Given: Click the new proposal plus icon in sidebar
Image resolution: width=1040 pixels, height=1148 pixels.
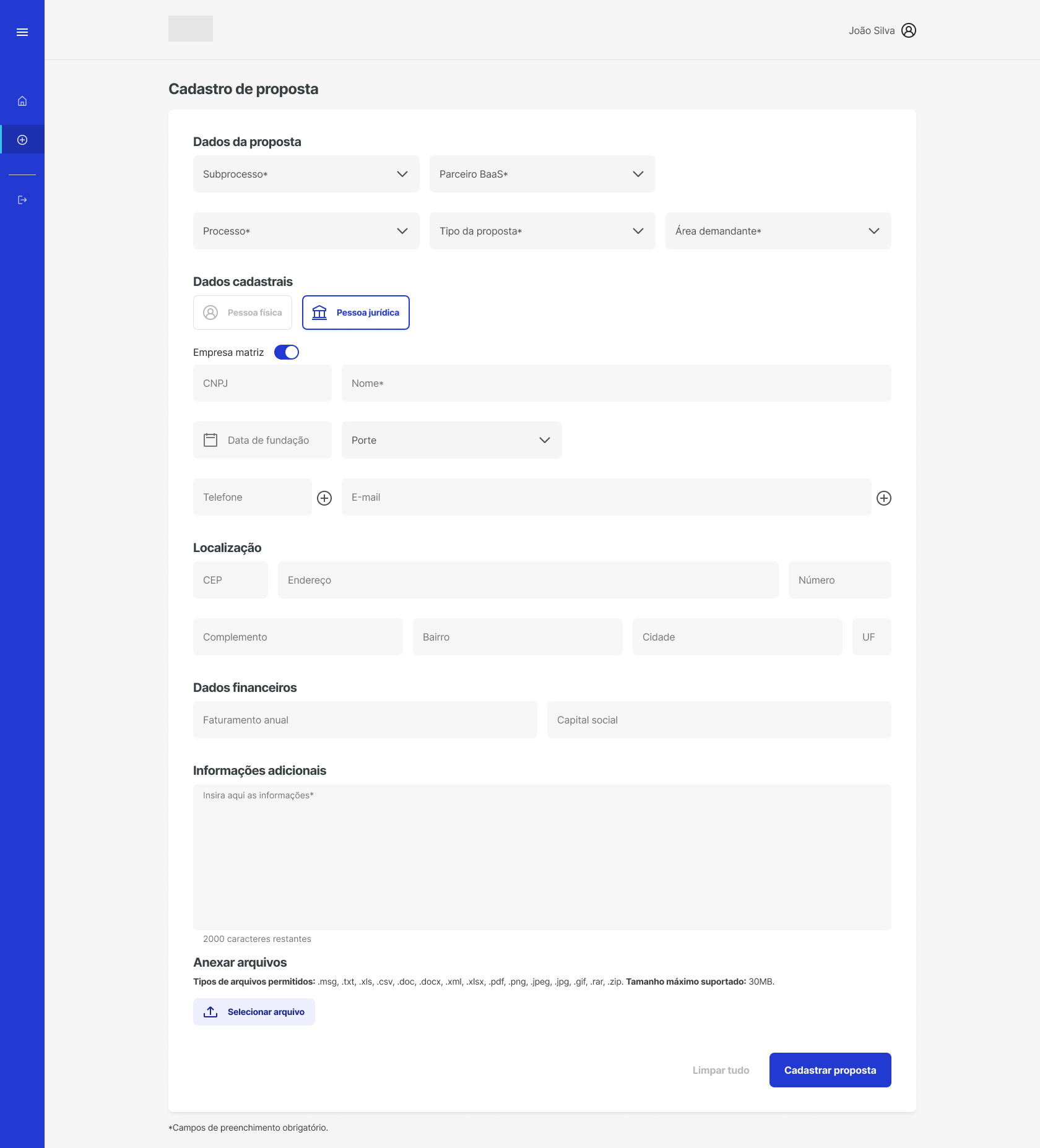Looking at the screenshot, I should 22,140.
